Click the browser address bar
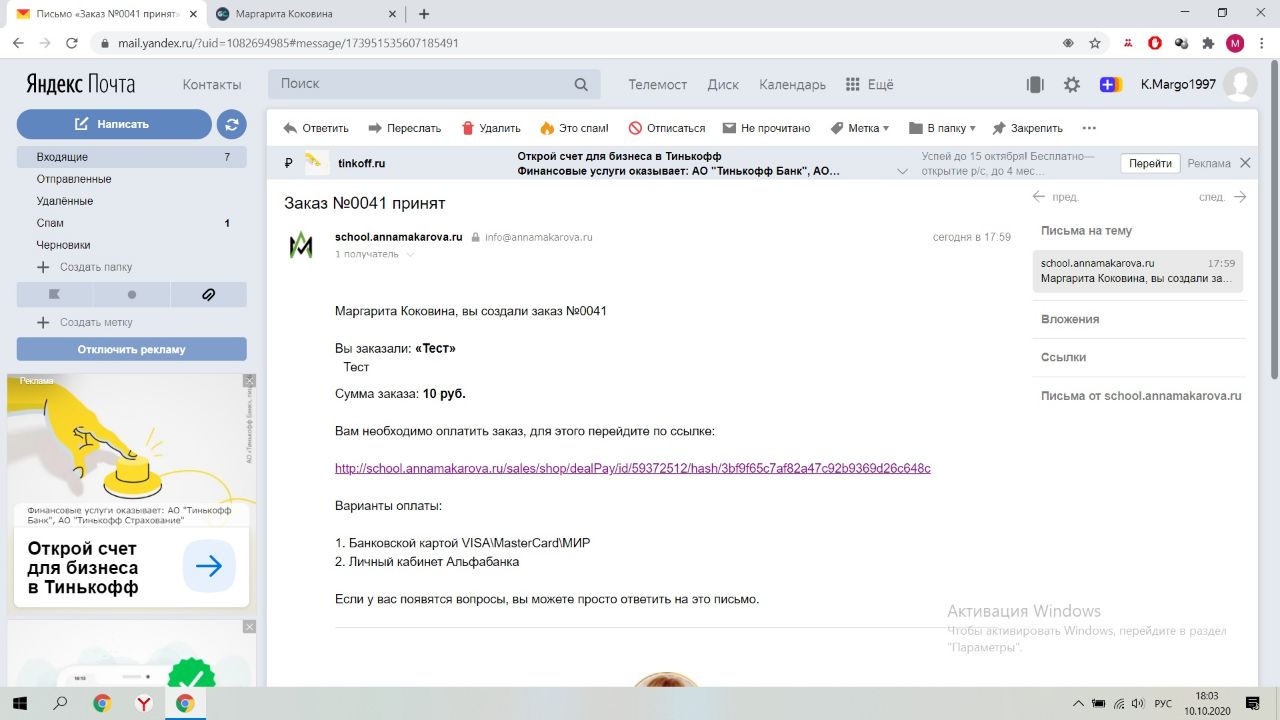 tap(580, 43)
